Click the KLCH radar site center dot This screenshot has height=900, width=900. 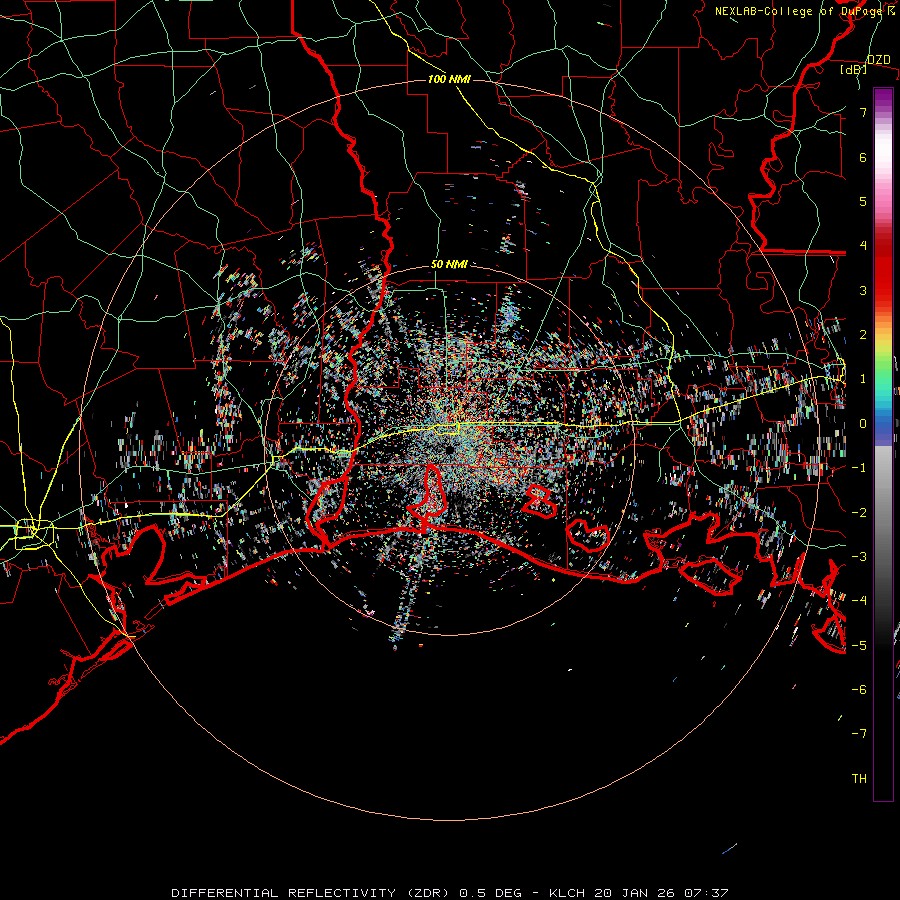click(449, 450)
